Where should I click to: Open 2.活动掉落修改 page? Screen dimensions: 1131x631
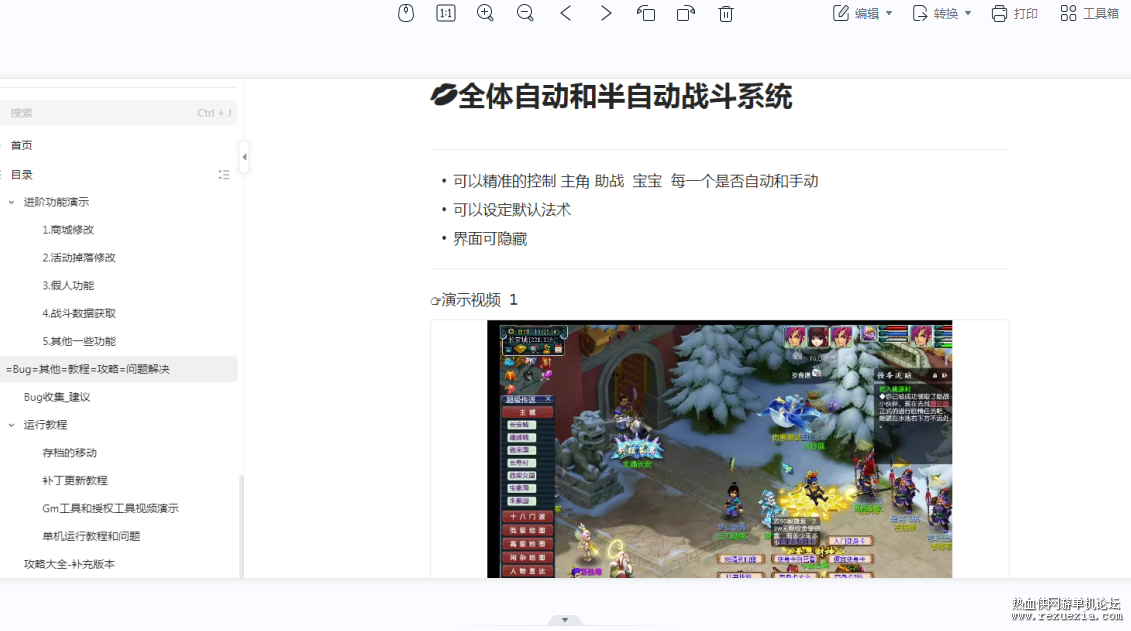click(79, 257)
